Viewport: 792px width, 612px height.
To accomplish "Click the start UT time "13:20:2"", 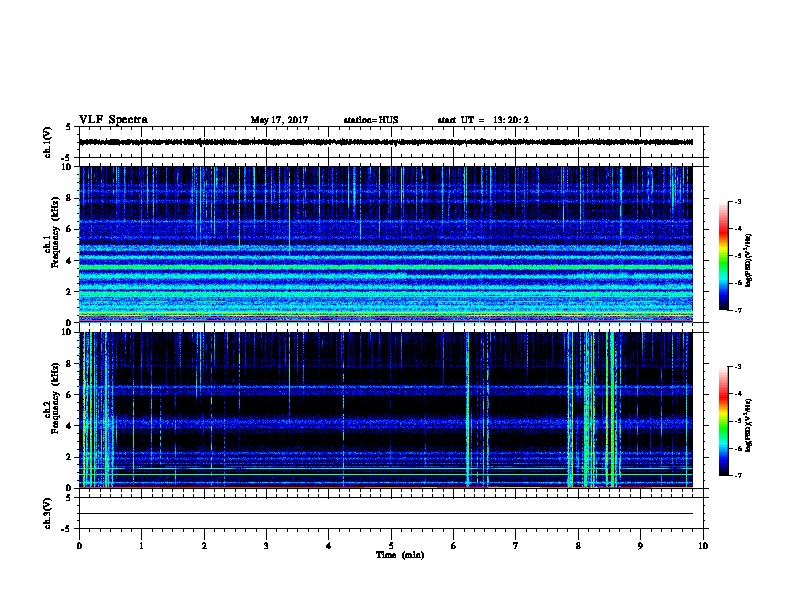I will [x=511, y=120].
